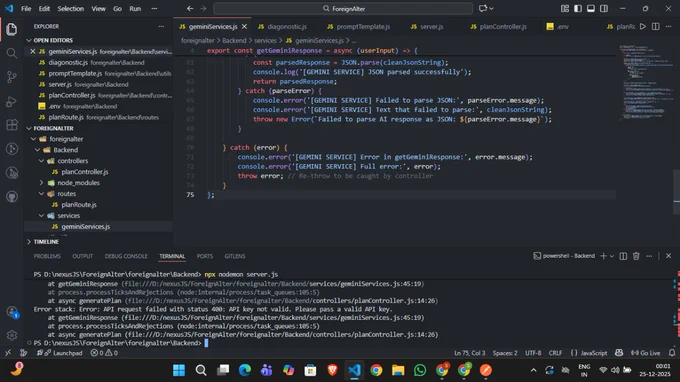Open Customize Layout icon in title bar
The image size is (680, 382).
tap(565, 8)
